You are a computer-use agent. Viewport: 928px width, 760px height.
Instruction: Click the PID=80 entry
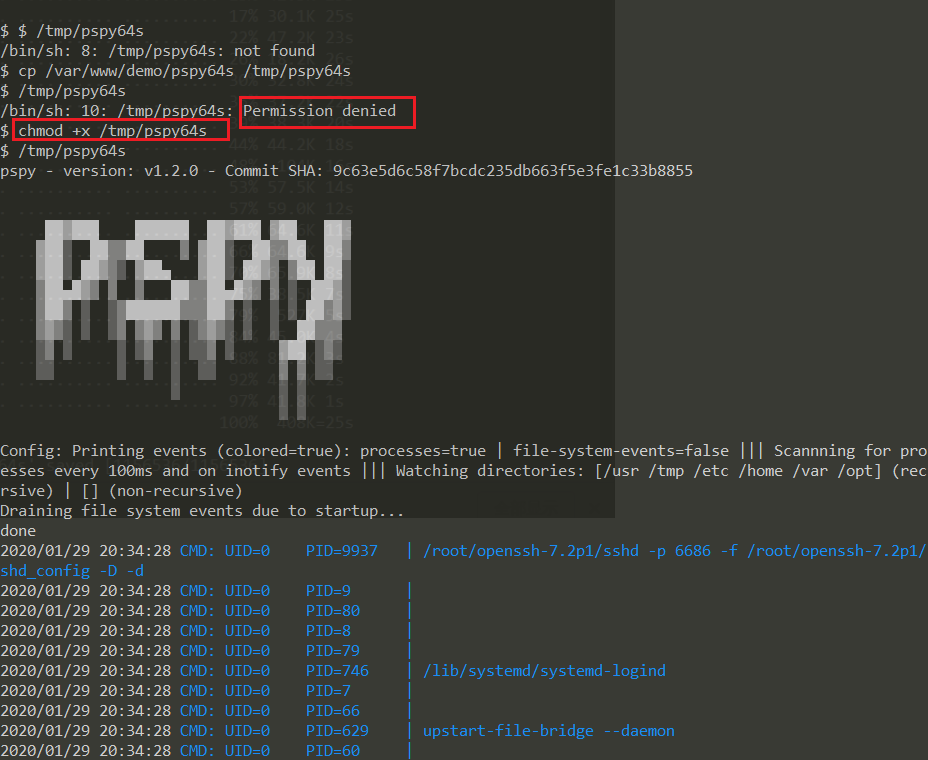(333, 611)
